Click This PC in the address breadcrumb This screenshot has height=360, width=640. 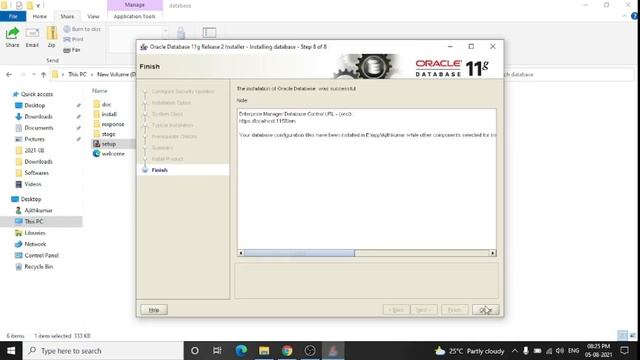[x=77, y=74]
